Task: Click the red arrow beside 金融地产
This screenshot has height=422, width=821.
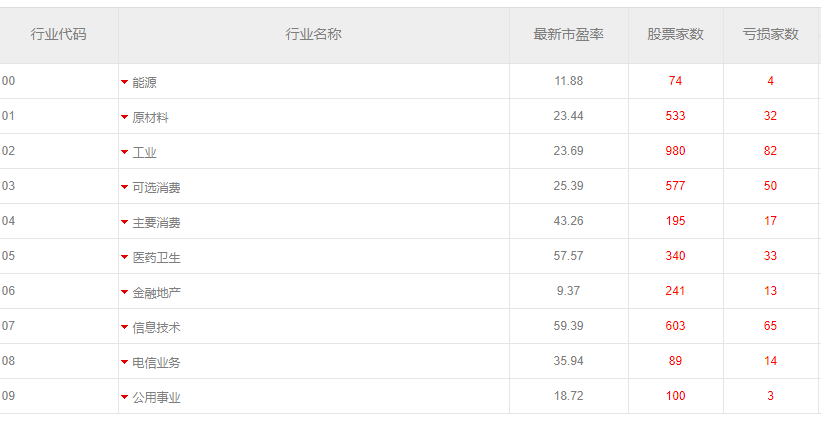Action: 125,292
